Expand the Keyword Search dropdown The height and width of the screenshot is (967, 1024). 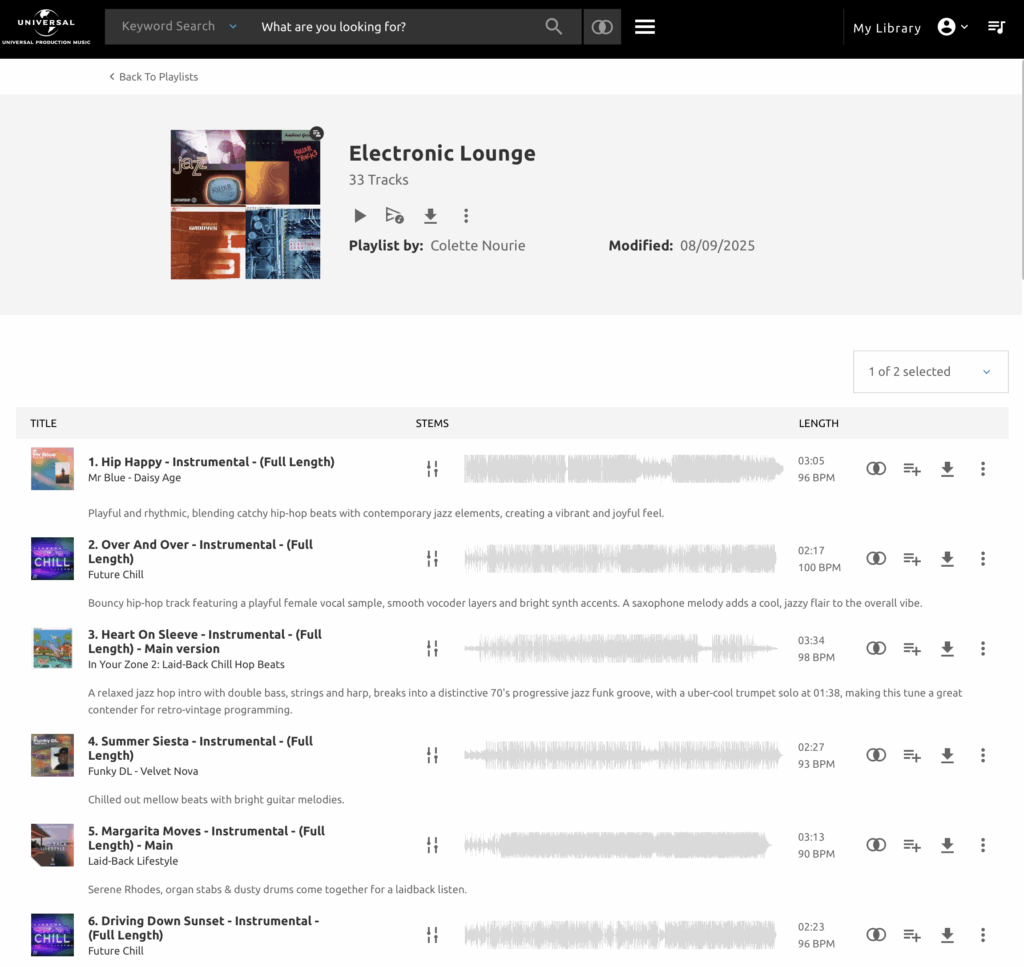click(179, 27)
